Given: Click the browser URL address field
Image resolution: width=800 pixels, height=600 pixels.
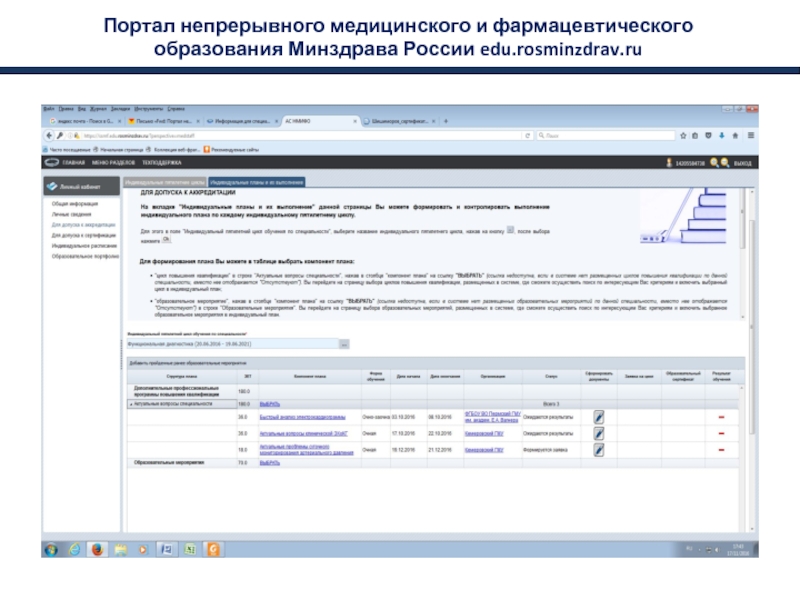Looking at the screenshot, I should coord(300,134).
